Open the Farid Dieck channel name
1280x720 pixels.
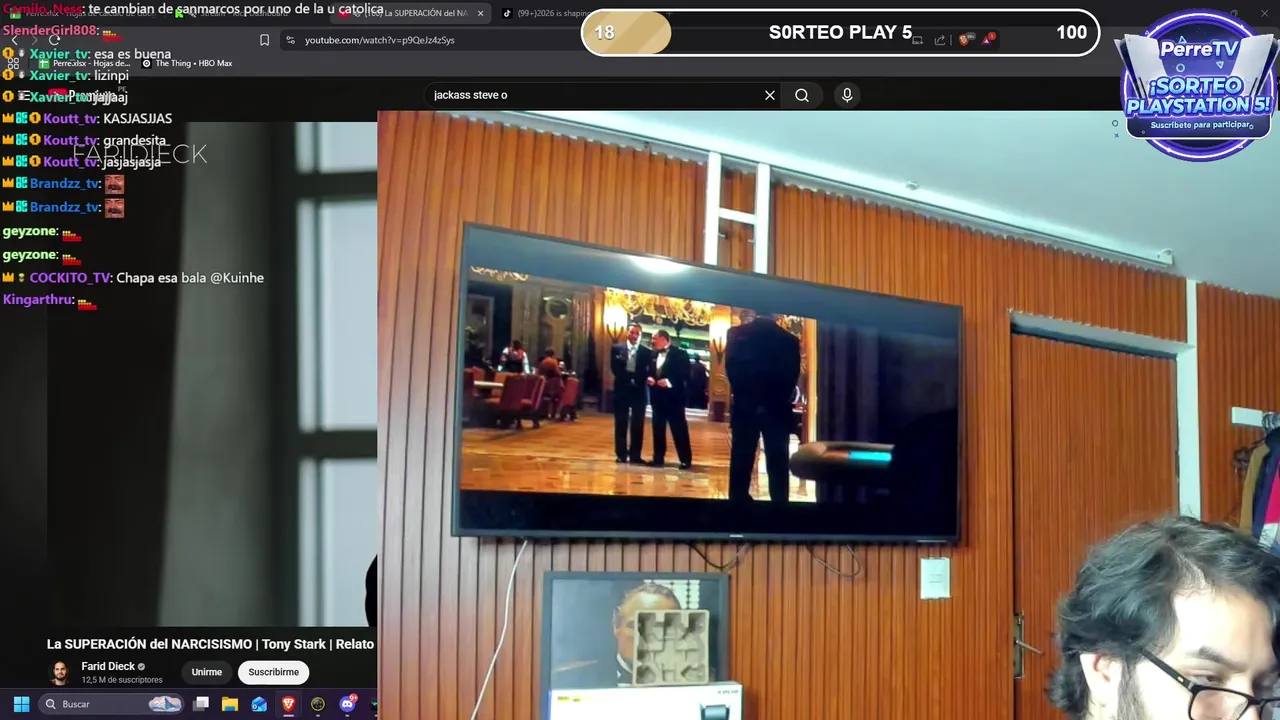[108, 666]
